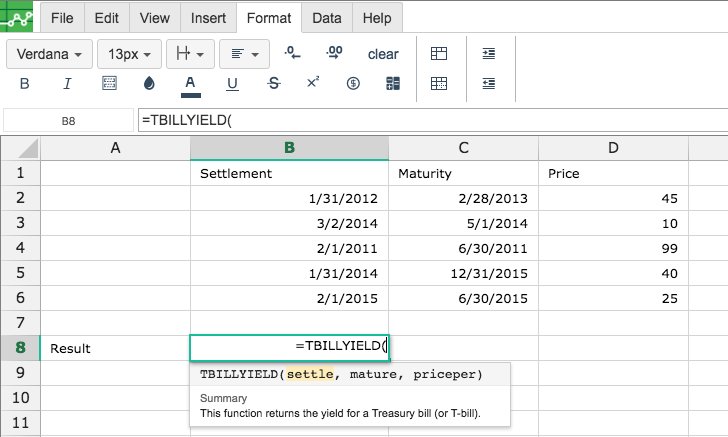
Task: Click the indent icon in top row
Action: pyautogui.click(x=488, y=54)
